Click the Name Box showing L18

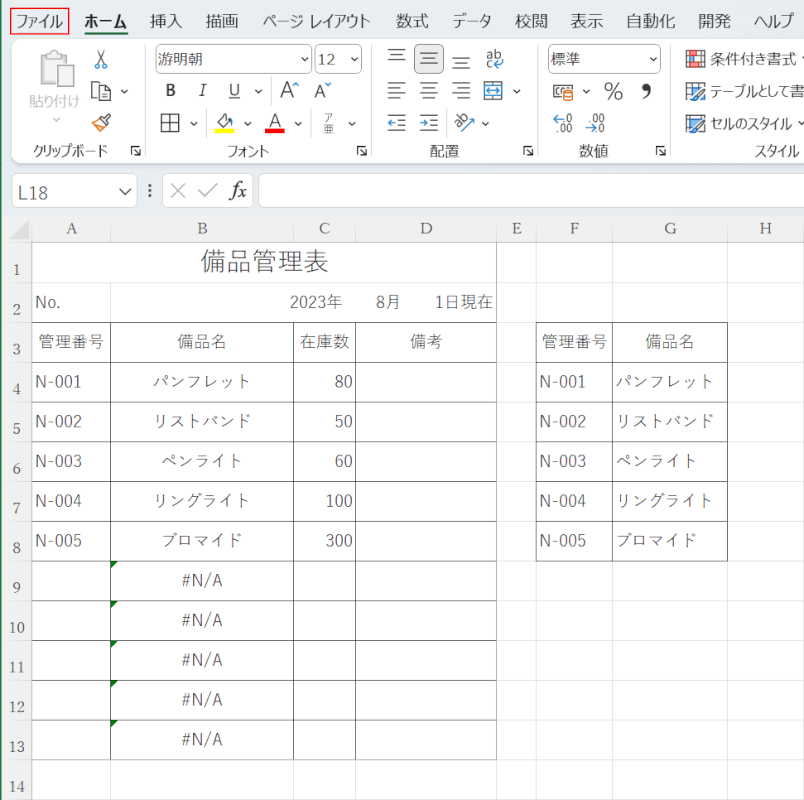click(66, 191)
